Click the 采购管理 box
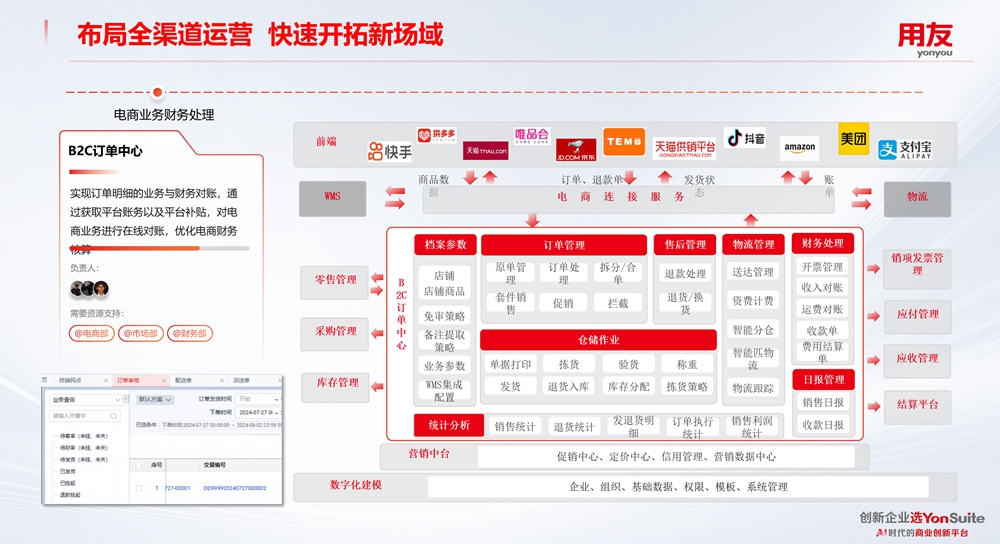 coord(335,333)
